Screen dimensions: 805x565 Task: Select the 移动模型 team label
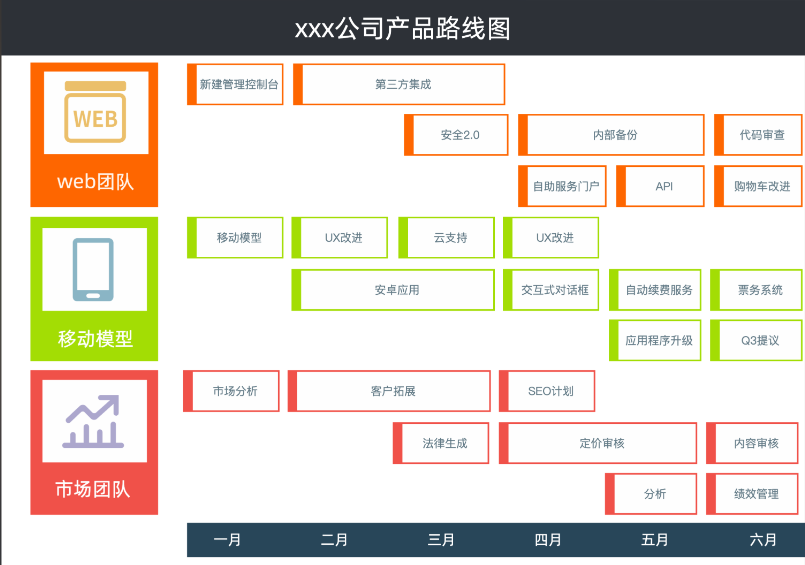(95, 339)
